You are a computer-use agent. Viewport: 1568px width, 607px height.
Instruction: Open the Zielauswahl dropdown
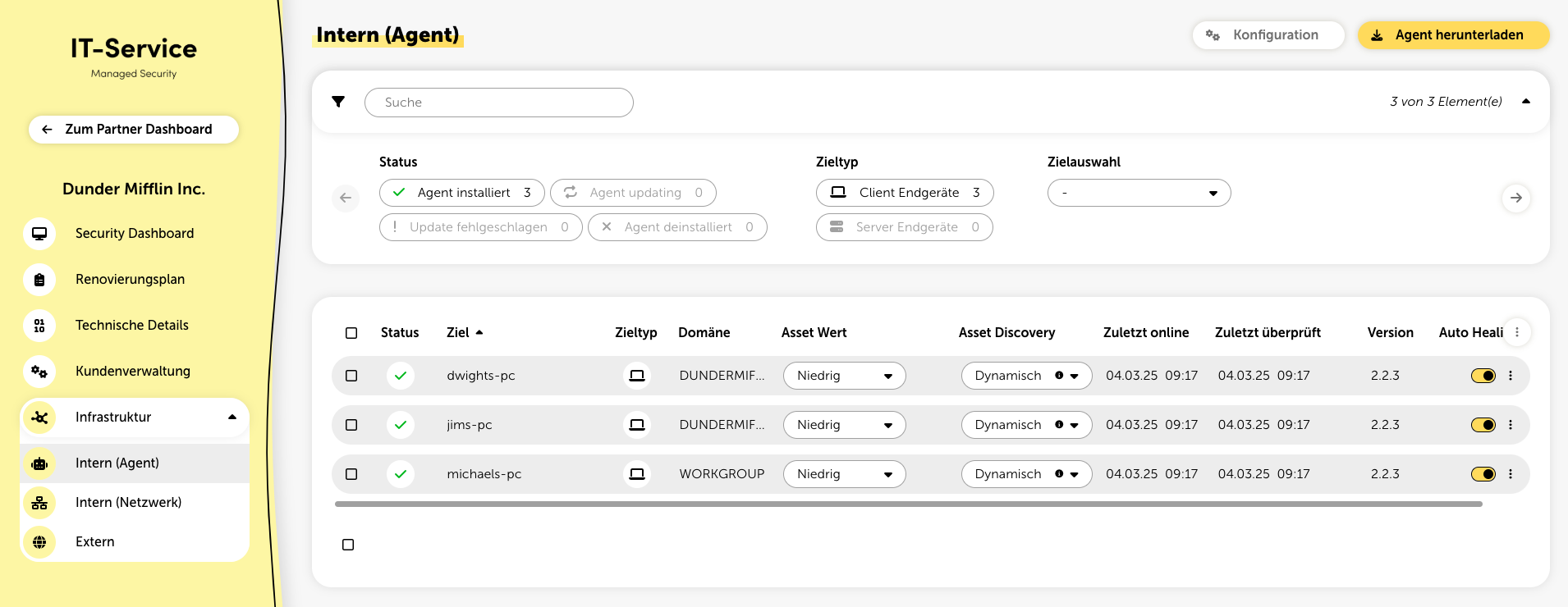pyautogui.click(x=1139, y=193)
